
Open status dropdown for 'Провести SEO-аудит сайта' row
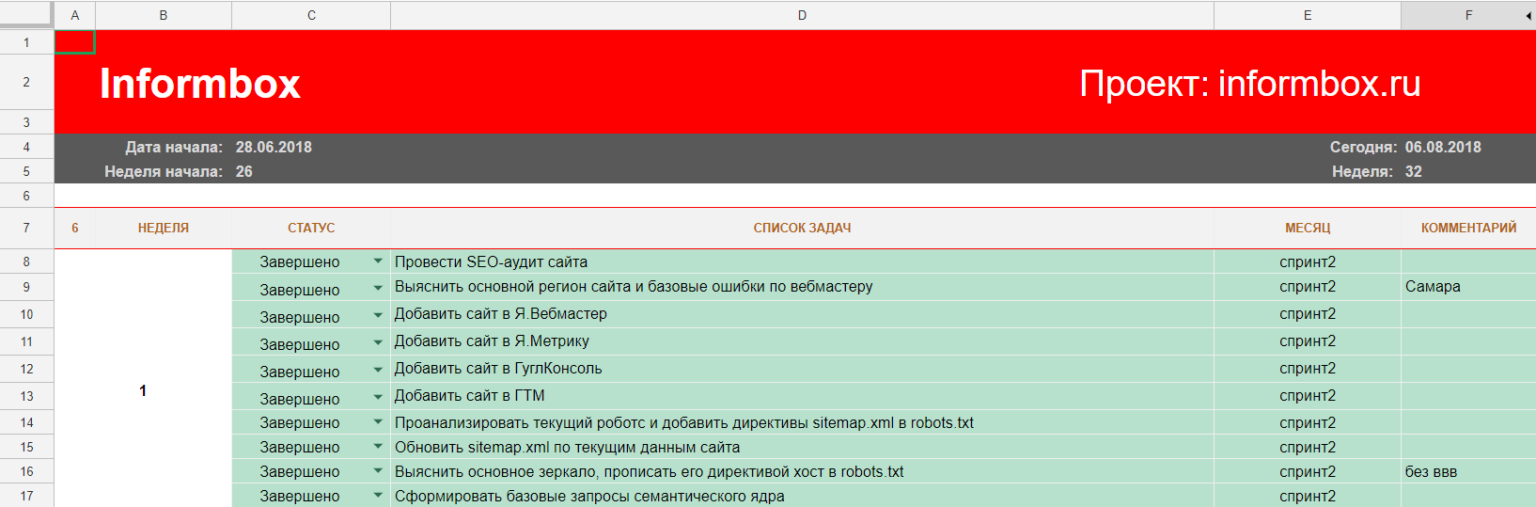coord(378,261)
